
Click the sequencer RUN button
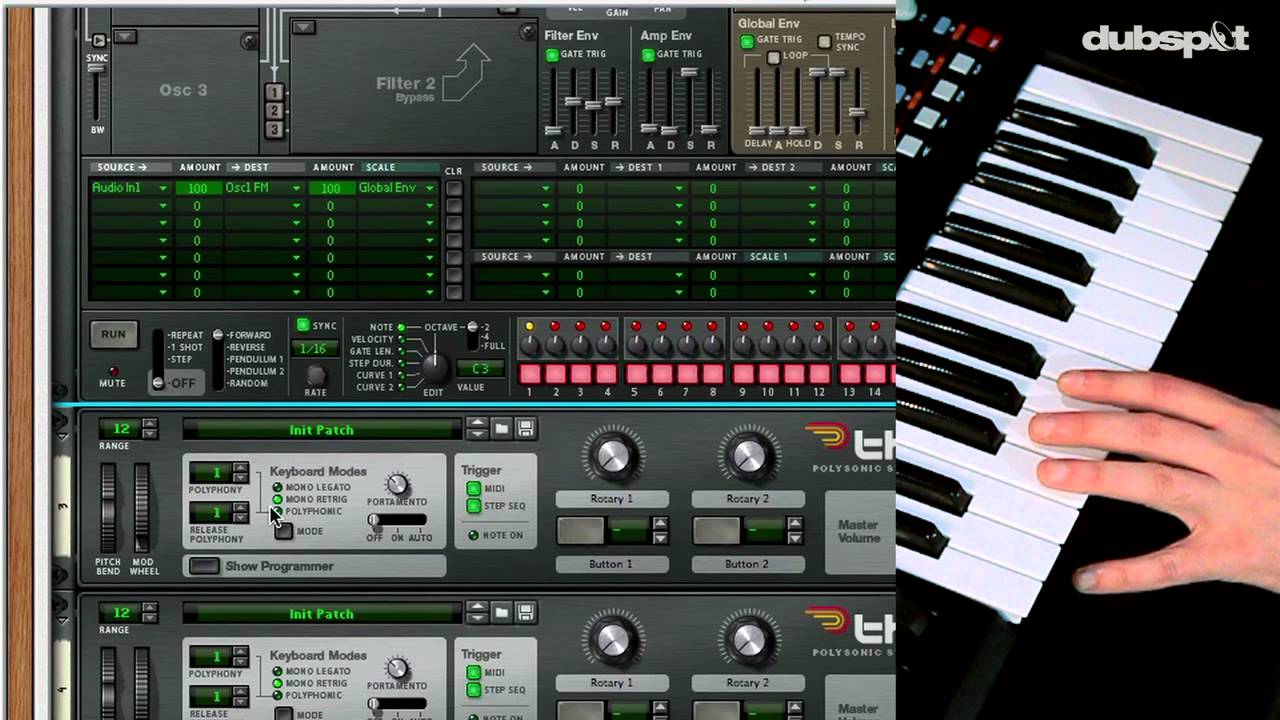[x=113, y=335]
